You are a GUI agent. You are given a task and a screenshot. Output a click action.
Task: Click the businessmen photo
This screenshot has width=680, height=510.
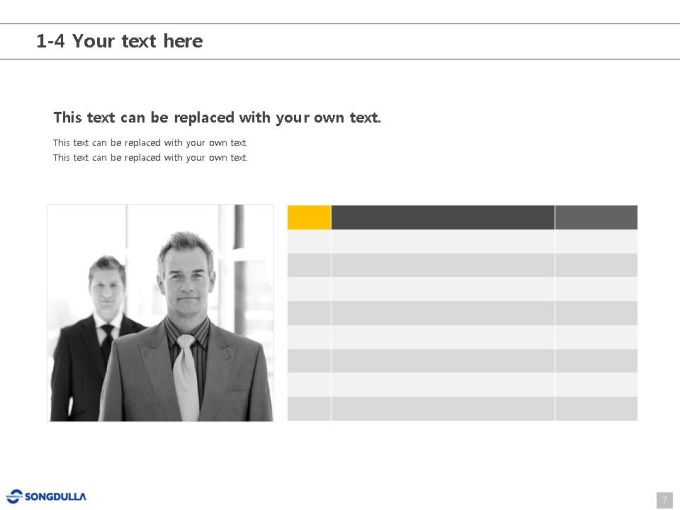coord(160,313)
